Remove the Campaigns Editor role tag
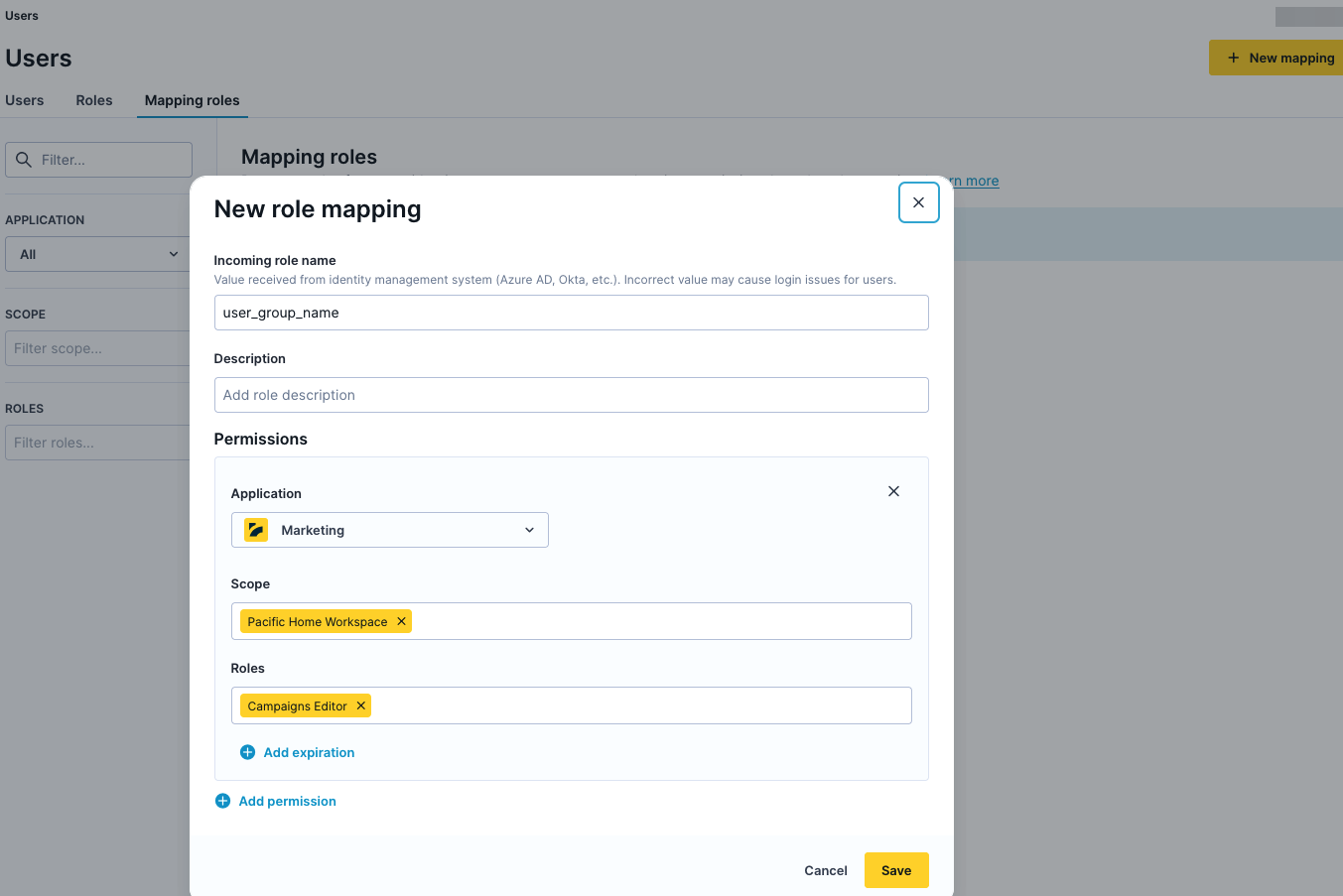Image resolution: width=1343 pixels, height=896 pixels. [x=361, y=705]
